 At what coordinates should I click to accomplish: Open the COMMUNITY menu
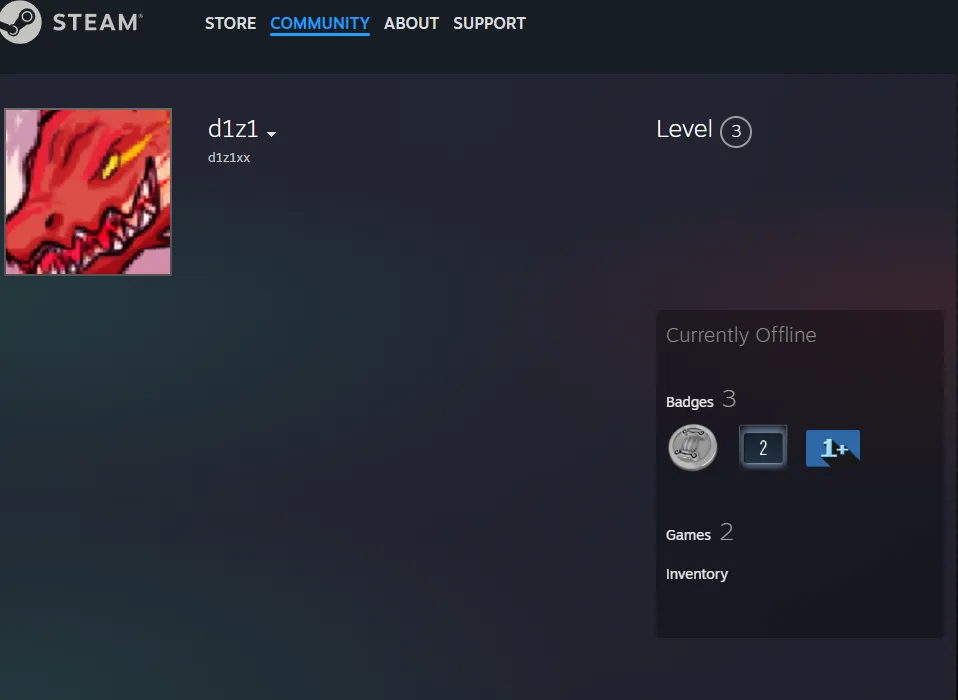320,23
